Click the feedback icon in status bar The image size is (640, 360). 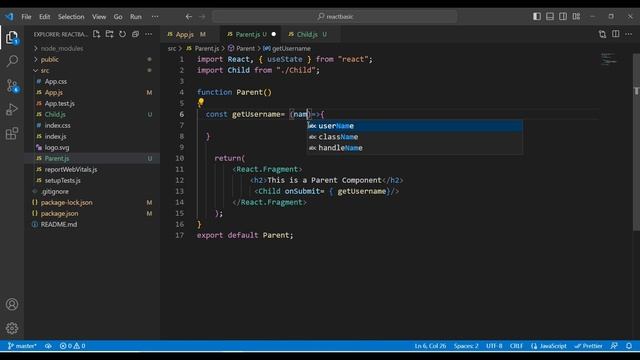614,346
